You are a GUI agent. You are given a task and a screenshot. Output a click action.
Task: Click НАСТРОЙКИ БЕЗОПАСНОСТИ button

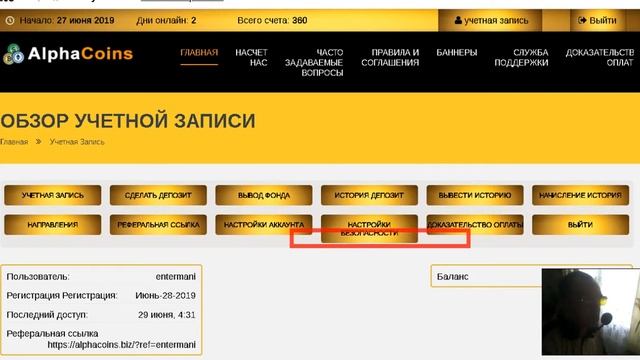[369, 229]
